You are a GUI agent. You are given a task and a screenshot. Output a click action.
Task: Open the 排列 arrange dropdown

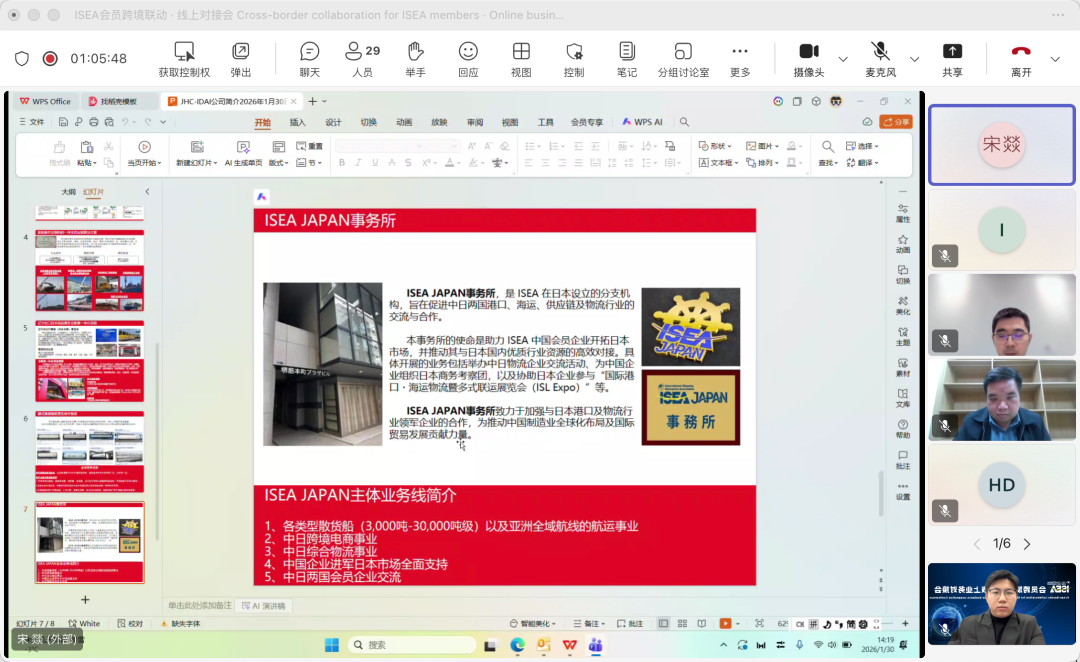tap(762, 163)
